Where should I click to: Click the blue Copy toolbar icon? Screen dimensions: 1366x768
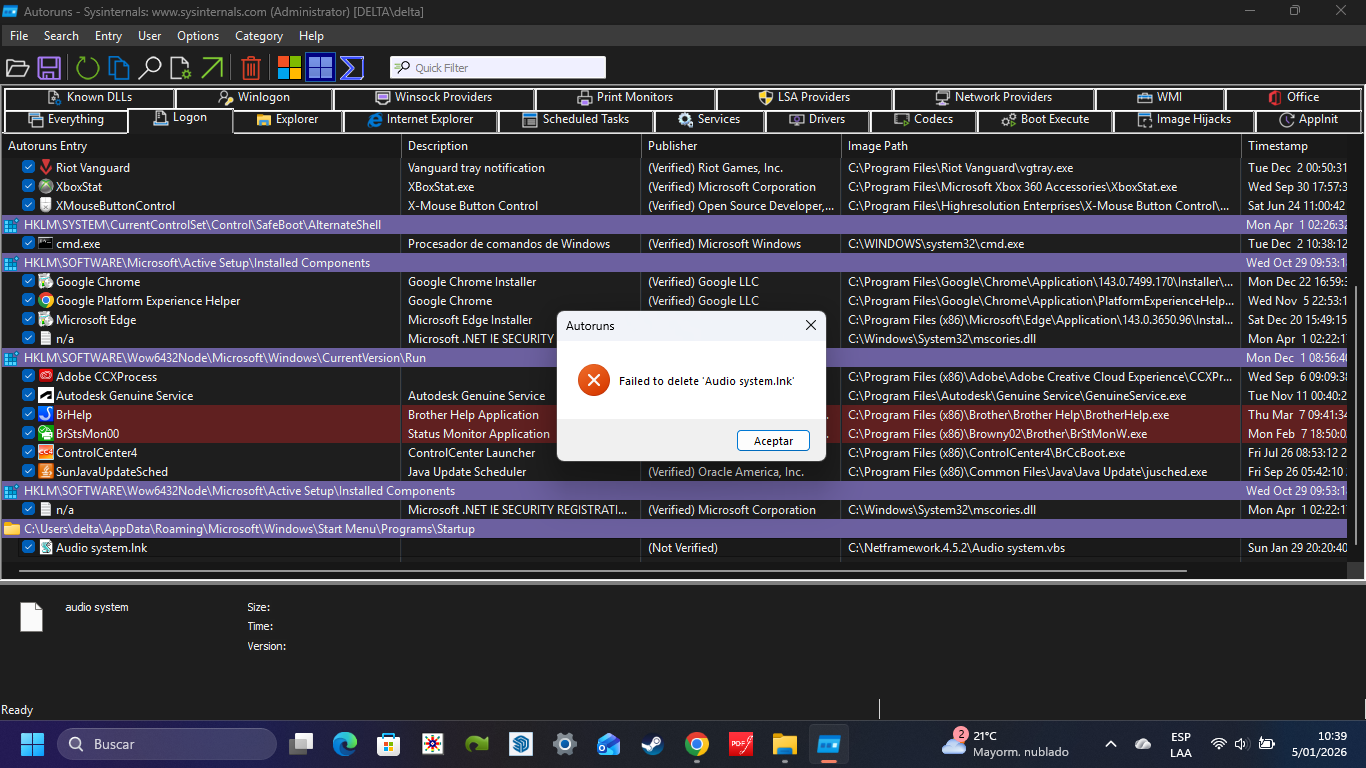point(119,68)
